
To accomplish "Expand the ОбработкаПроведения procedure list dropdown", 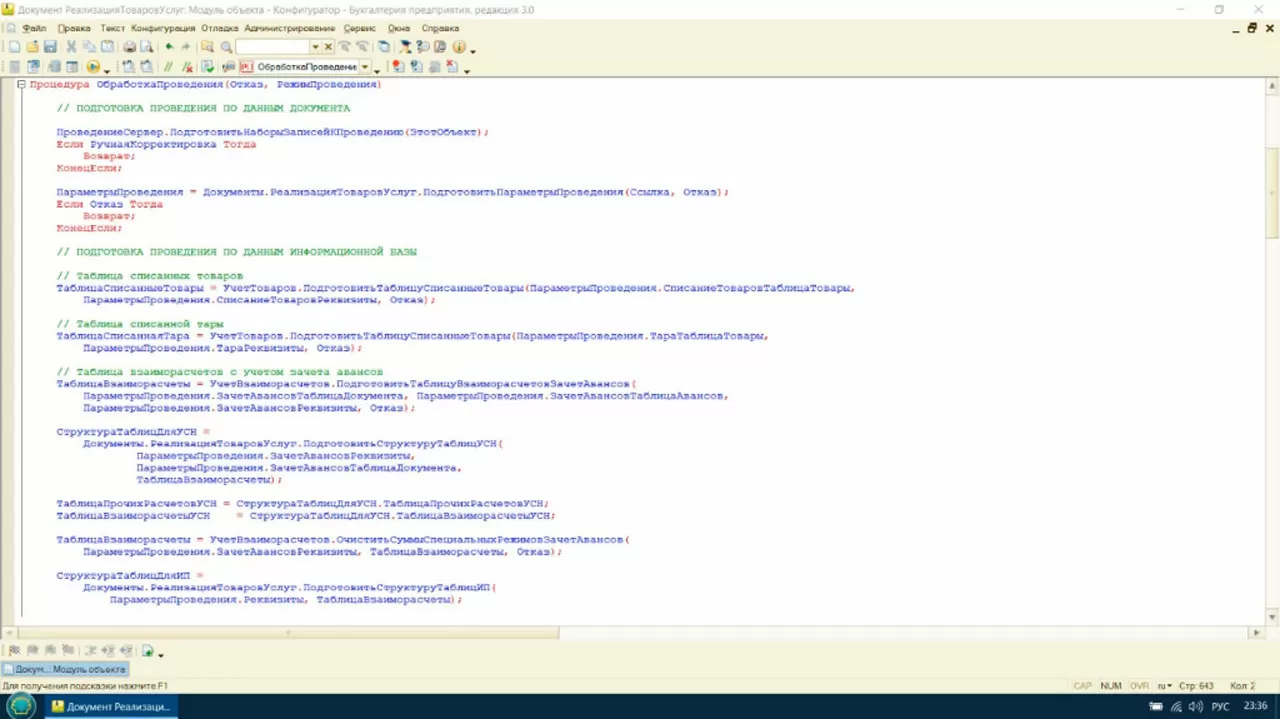I will pyautogui.click(x=364, y=67).
